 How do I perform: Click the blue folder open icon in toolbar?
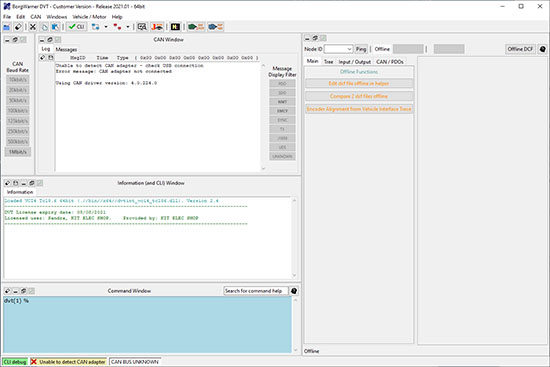pos(7,27)
